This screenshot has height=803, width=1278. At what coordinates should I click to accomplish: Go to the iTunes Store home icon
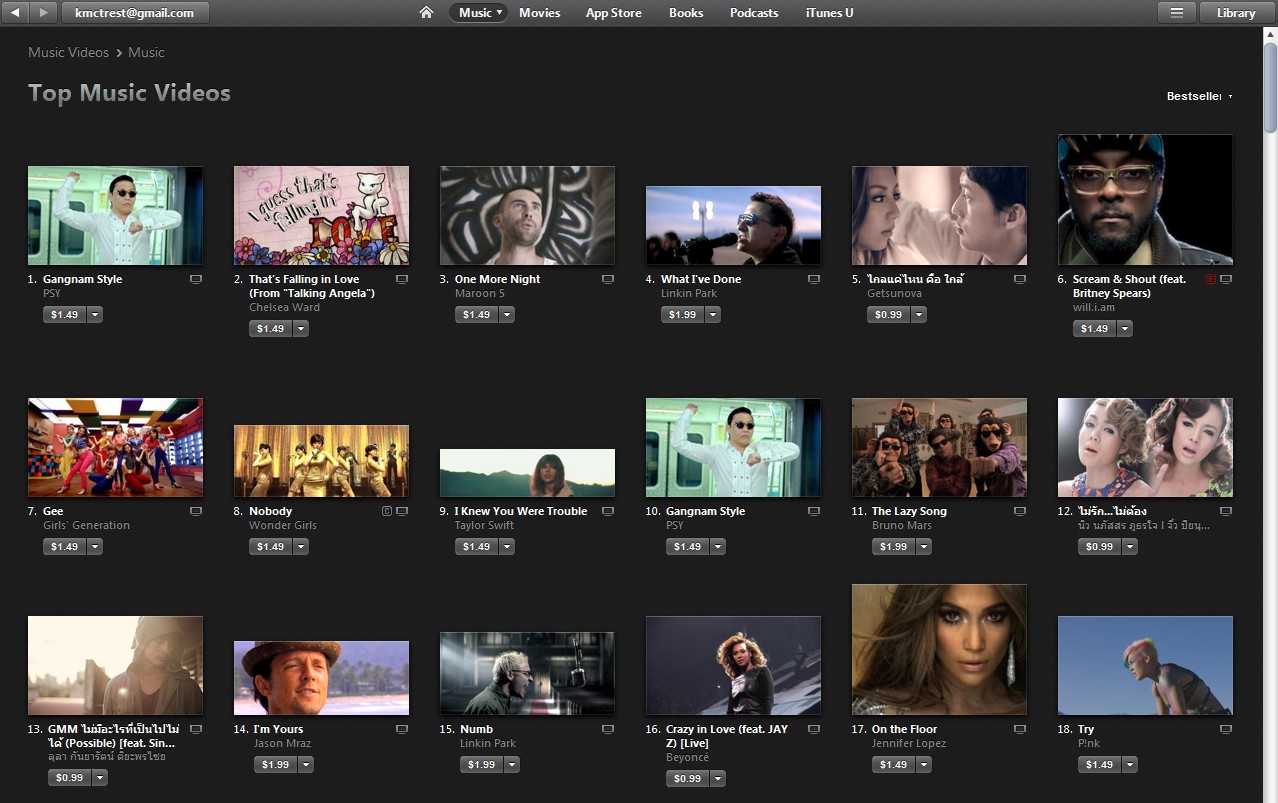426,13
